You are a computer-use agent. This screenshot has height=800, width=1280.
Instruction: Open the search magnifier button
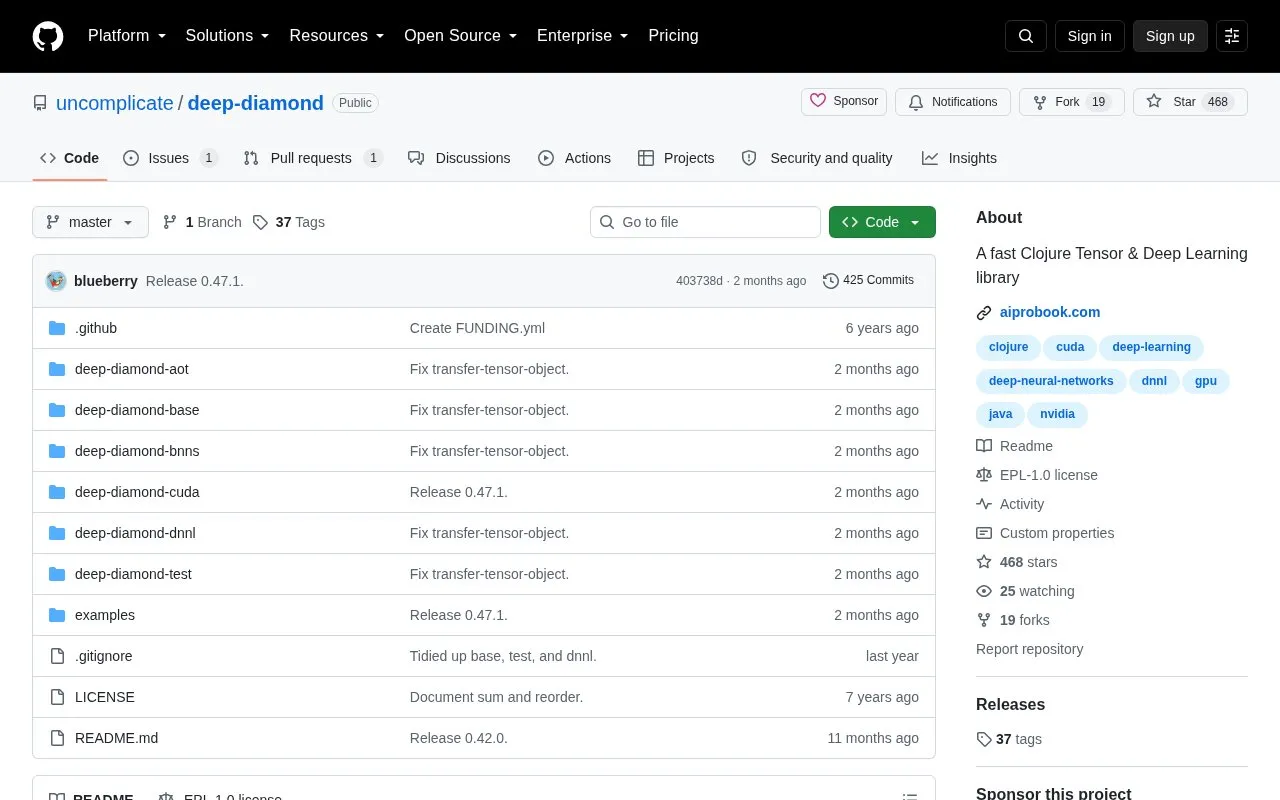pos(1026,36)
